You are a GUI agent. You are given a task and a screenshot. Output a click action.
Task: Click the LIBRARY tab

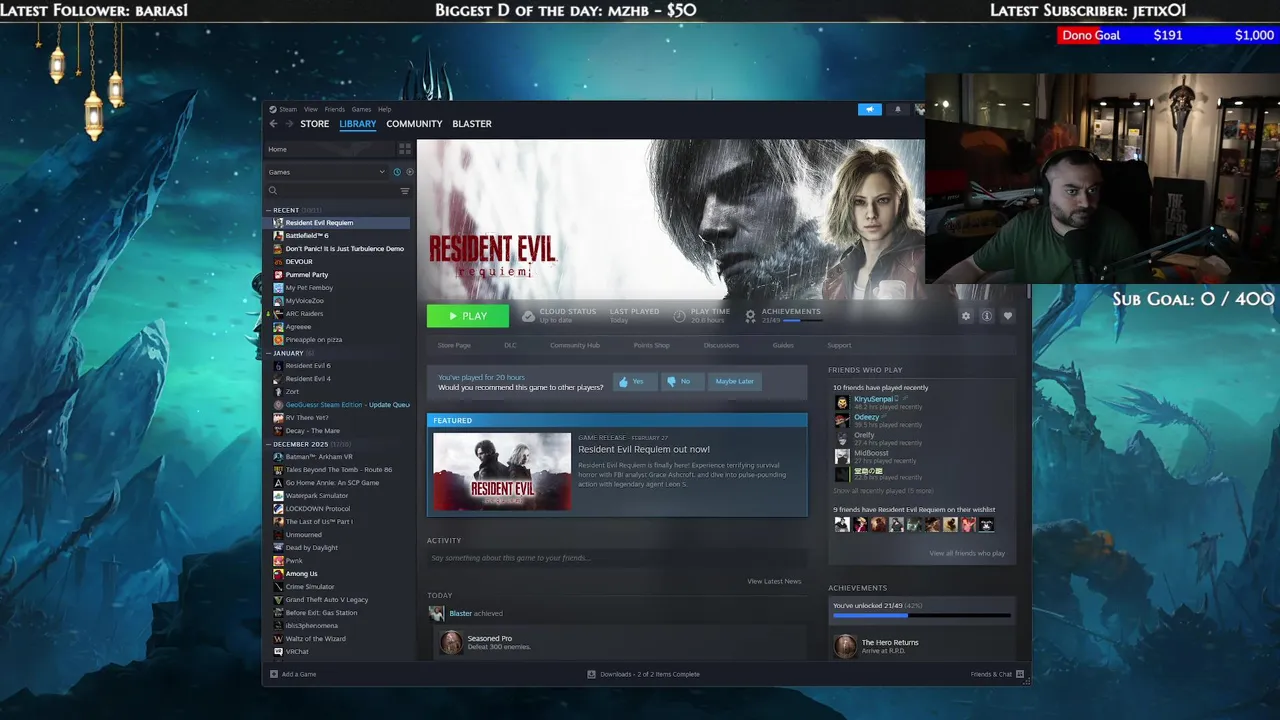pyautogui.click(x=357, y=124)
